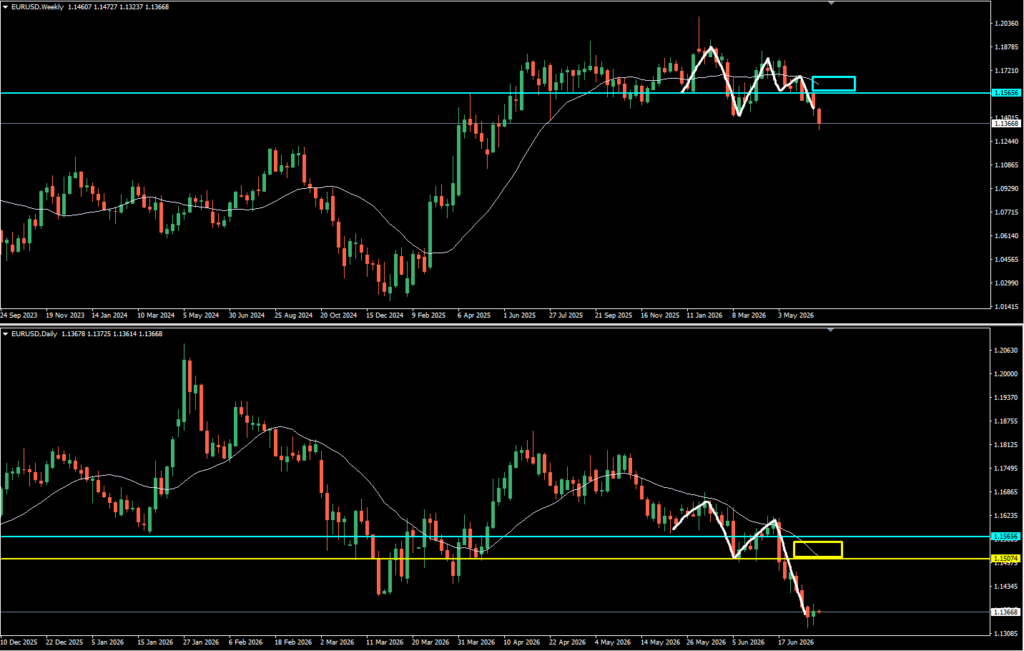
Task: Click 14 Jan 2024 on the Weekly time axis
Action: pos(109,315)
